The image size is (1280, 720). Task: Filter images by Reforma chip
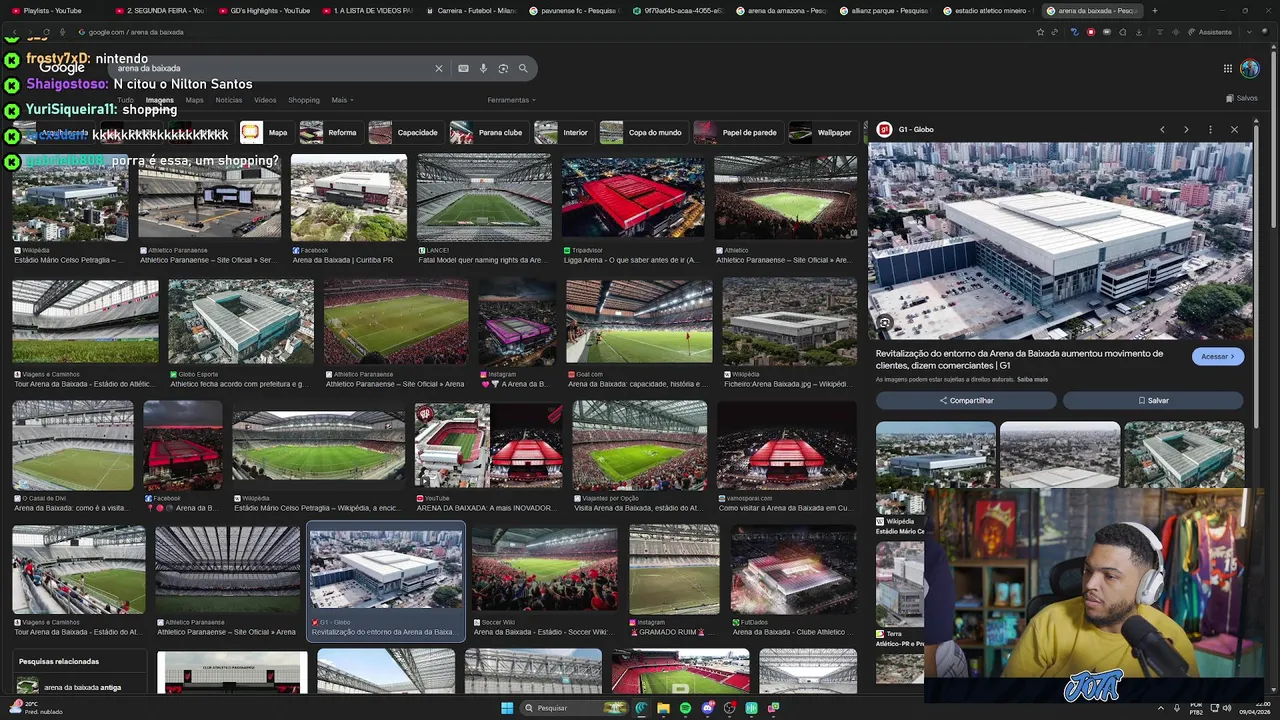tap(329, 132)
